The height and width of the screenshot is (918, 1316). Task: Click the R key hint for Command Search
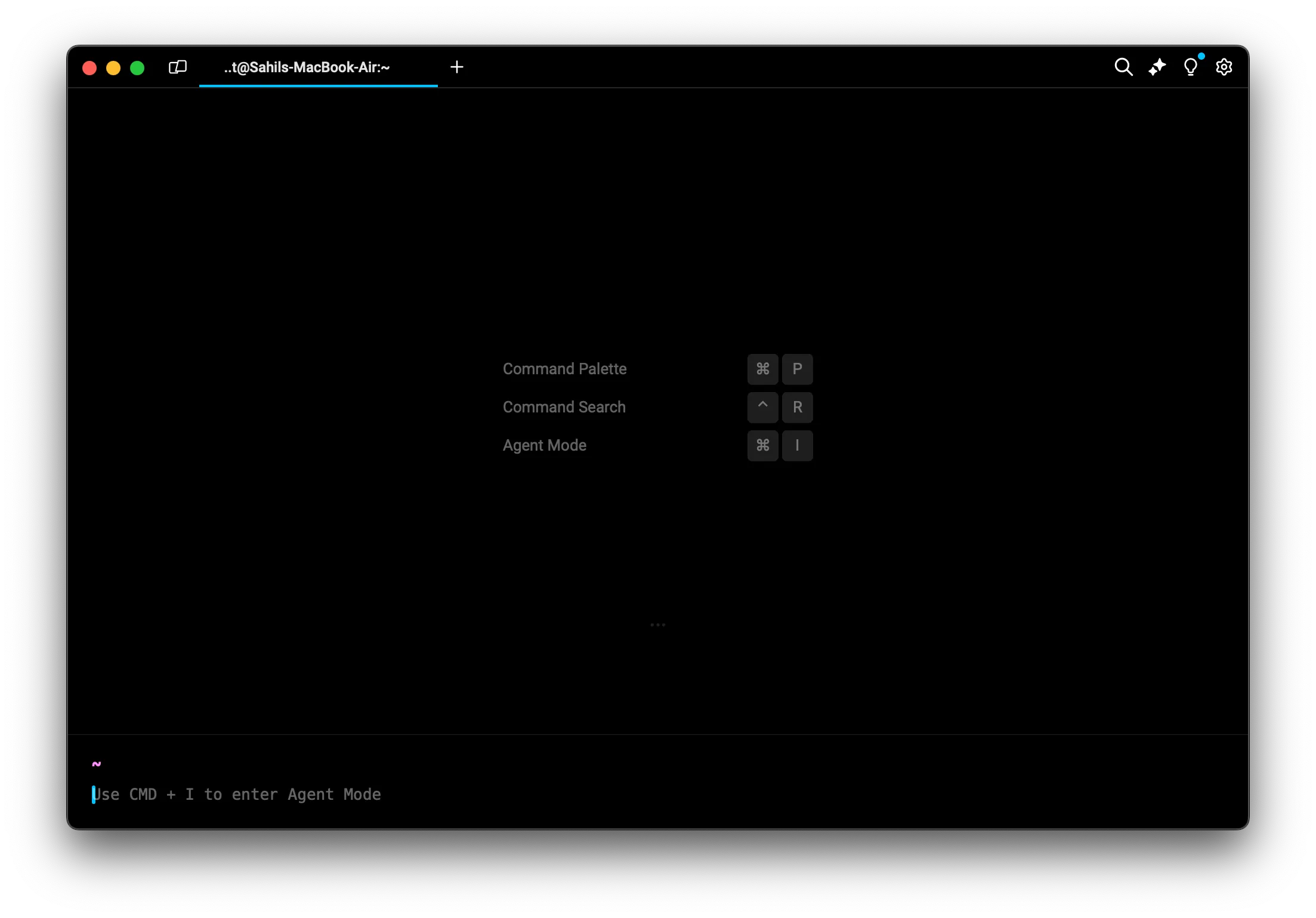[x=797, y=407]
